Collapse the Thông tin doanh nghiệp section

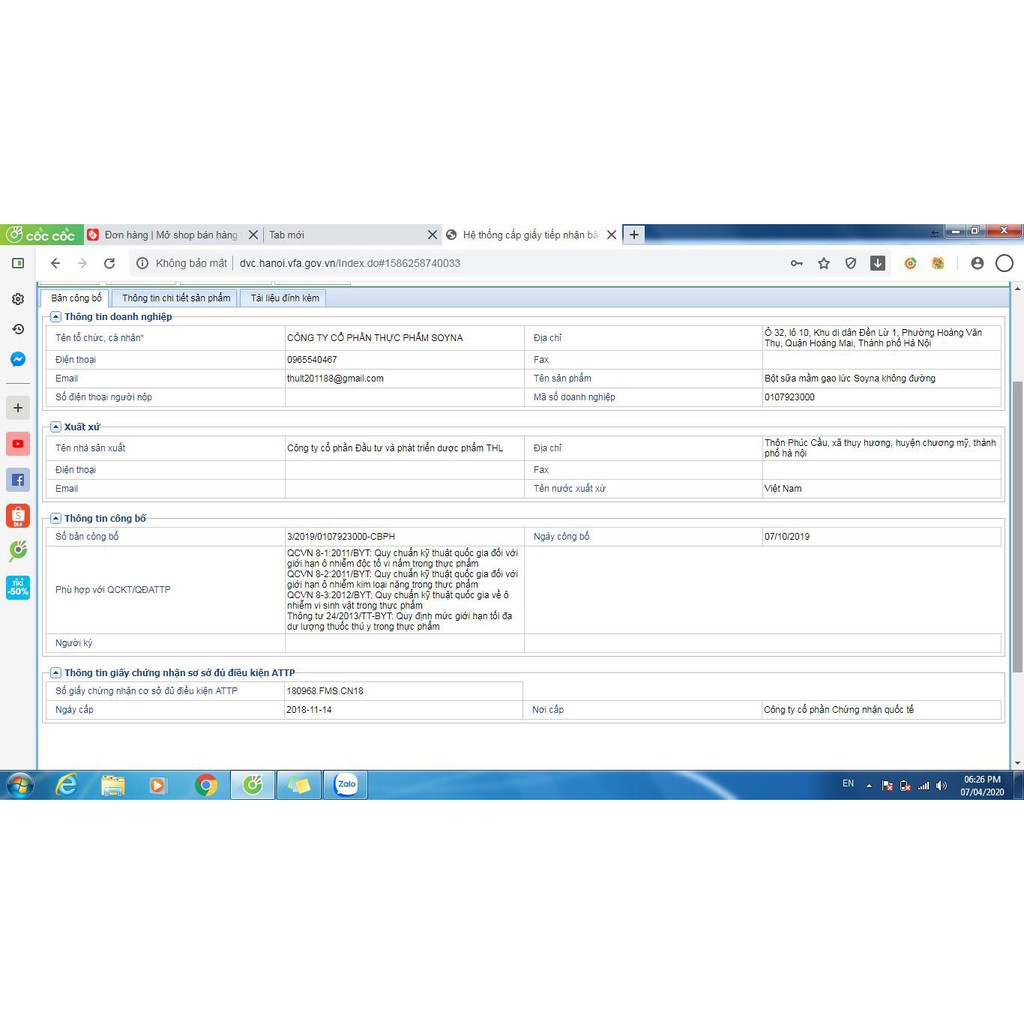coord(57,317)
